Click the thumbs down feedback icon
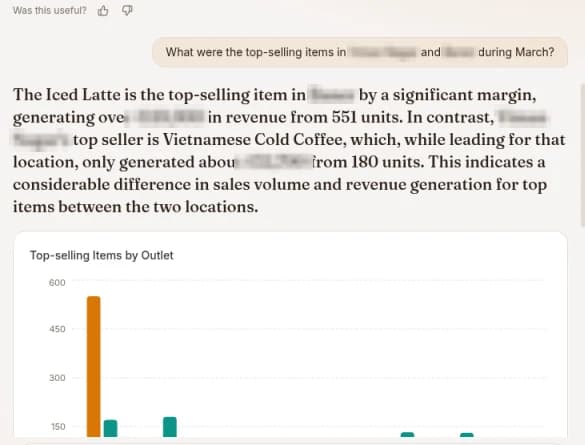 click(x=127, y=10)
